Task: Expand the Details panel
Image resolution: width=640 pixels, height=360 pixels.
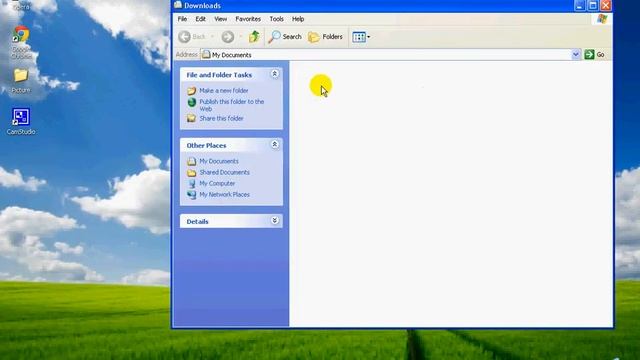Action: point(275,220)
